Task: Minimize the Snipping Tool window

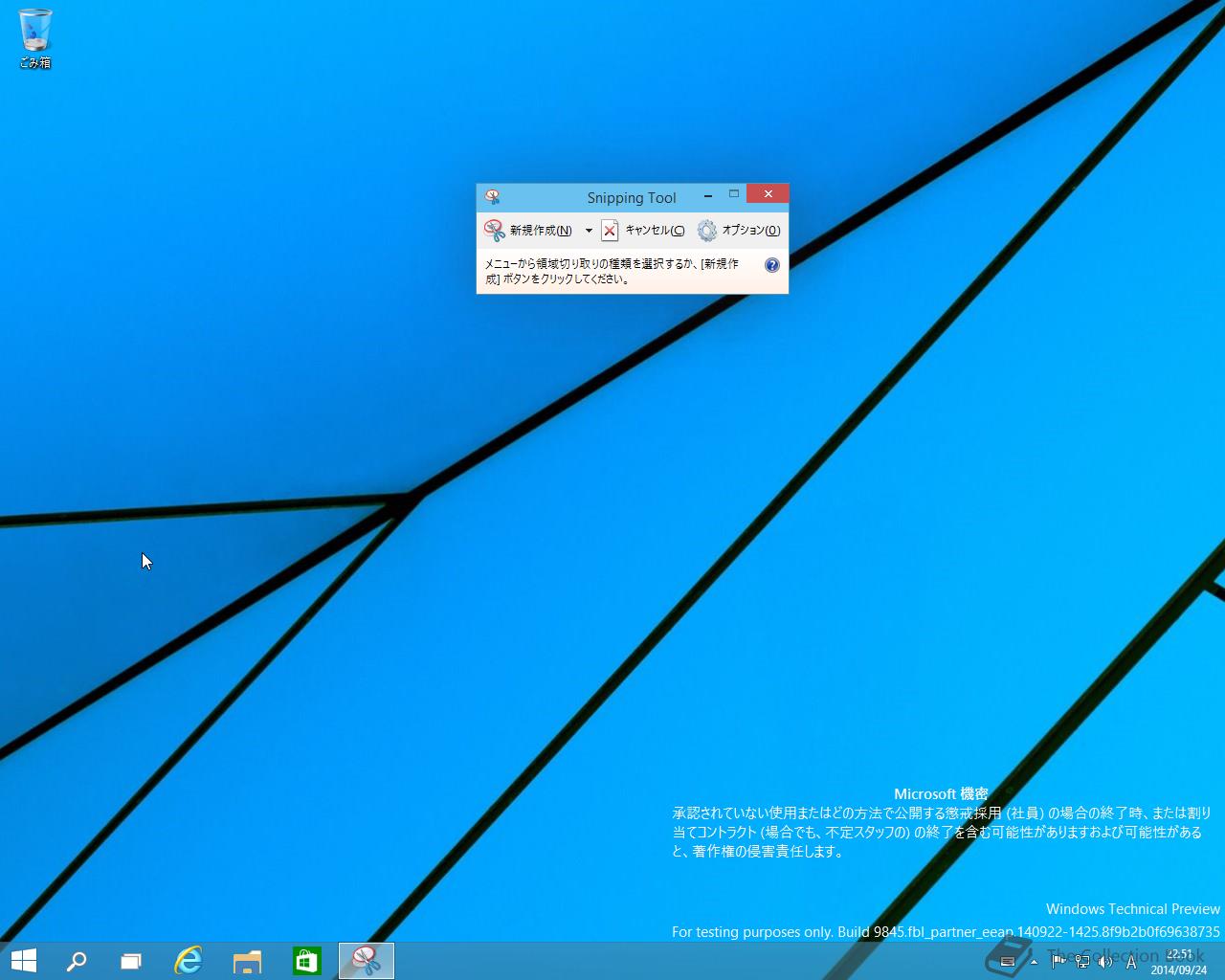Action: (x=708, y=194)
